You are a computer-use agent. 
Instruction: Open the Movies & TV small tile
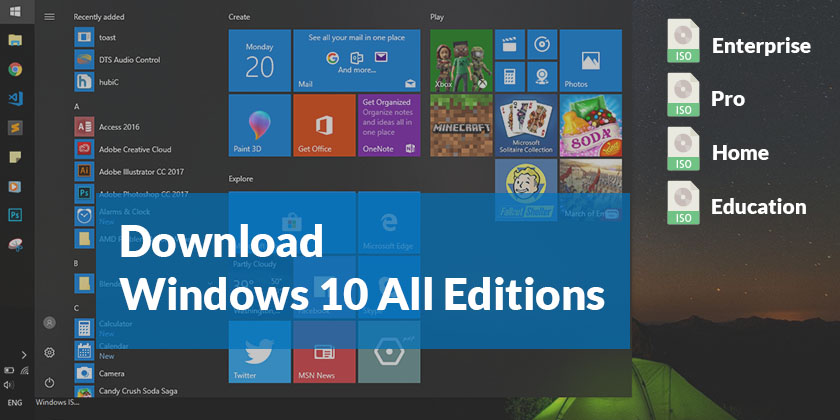[509, 44]
